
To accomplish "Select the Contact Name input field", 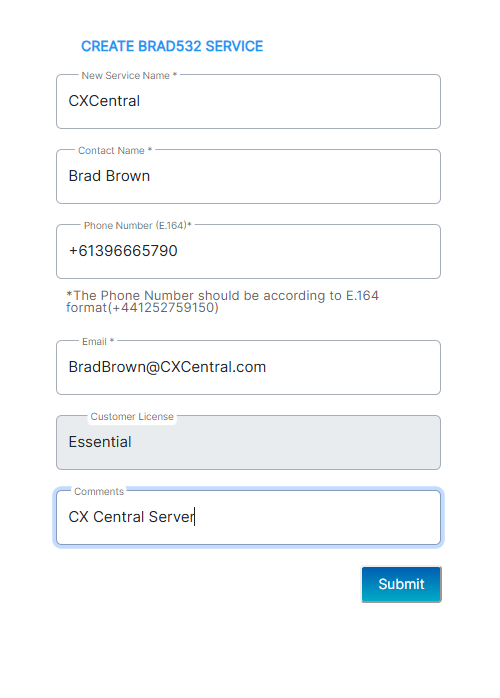I will point(248,176).
